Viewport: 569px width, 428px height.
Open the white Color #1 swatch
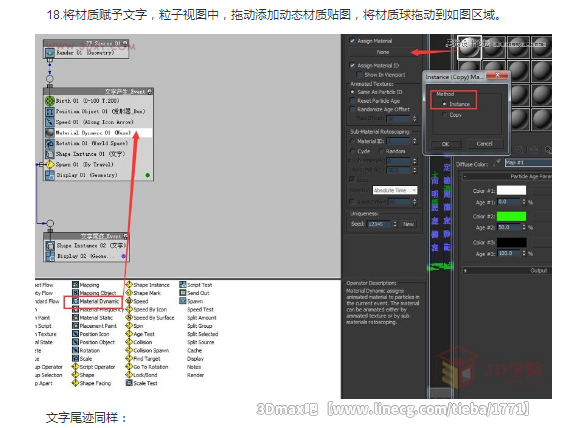tap(511, 190)
